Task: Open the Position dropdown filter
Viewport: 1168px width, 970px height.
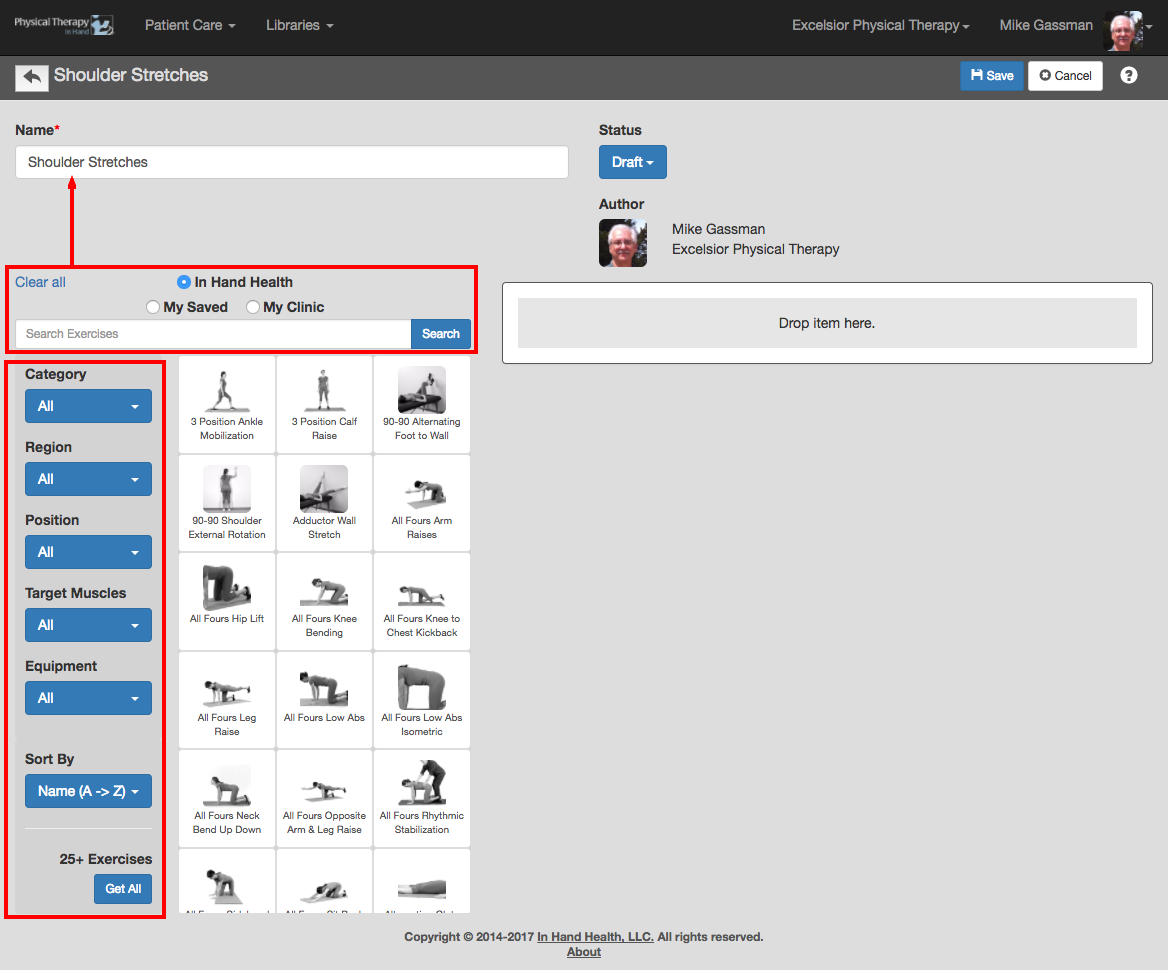Action: point(88,552)
